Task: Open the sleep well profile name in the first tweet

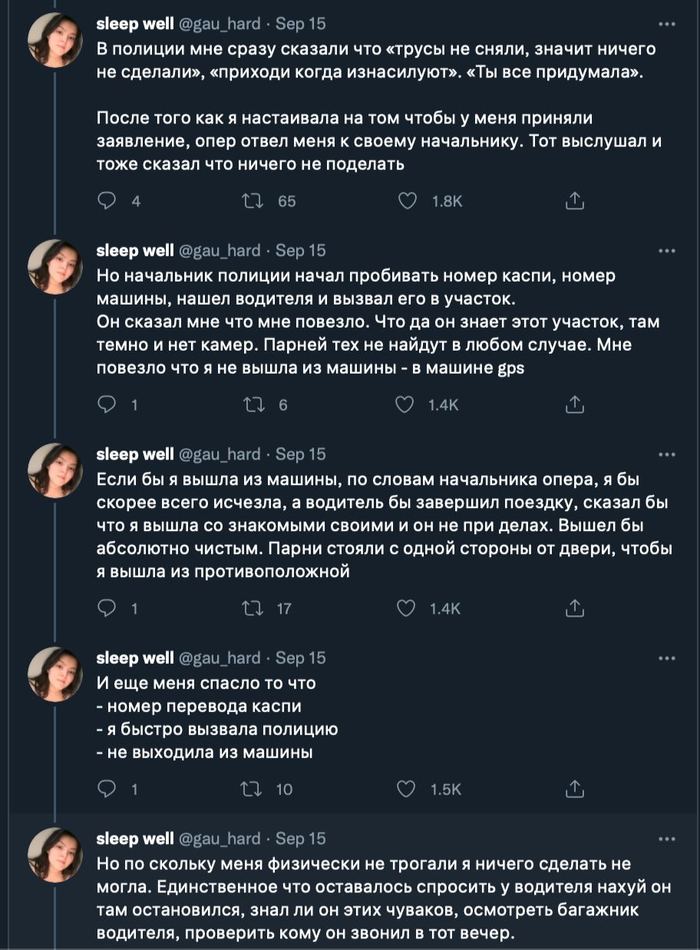Action: 134,23
